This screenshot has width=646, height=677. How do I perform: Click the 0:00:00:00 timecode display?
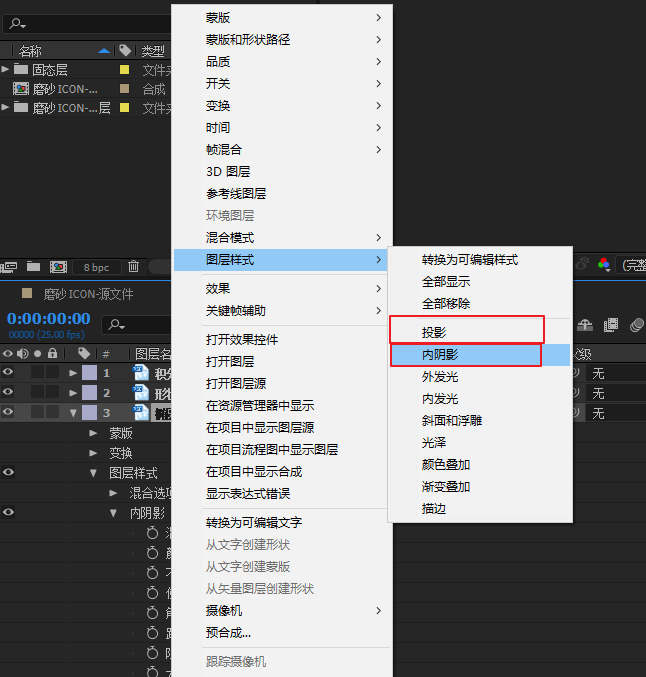pyautogui.click(x=49, y=319)
